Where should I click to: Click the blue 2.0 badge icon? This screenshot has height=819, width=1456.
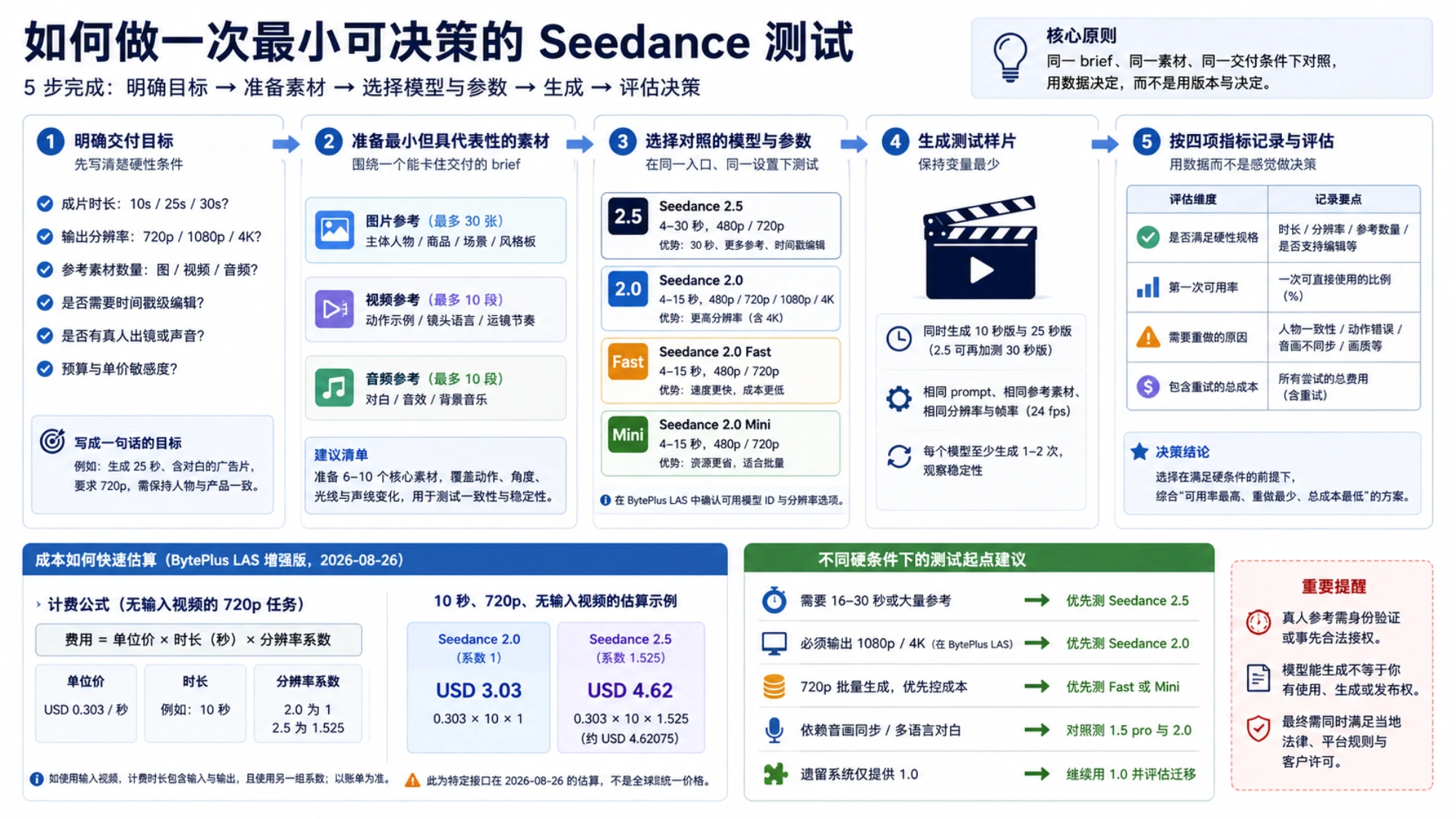click(628, 289)
